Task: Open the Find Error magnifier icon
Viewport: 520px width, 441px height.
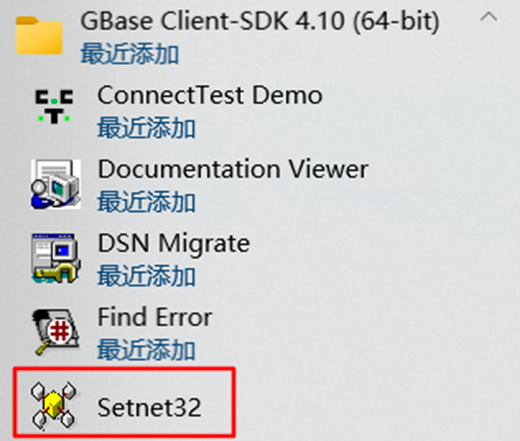Action: 56,332
